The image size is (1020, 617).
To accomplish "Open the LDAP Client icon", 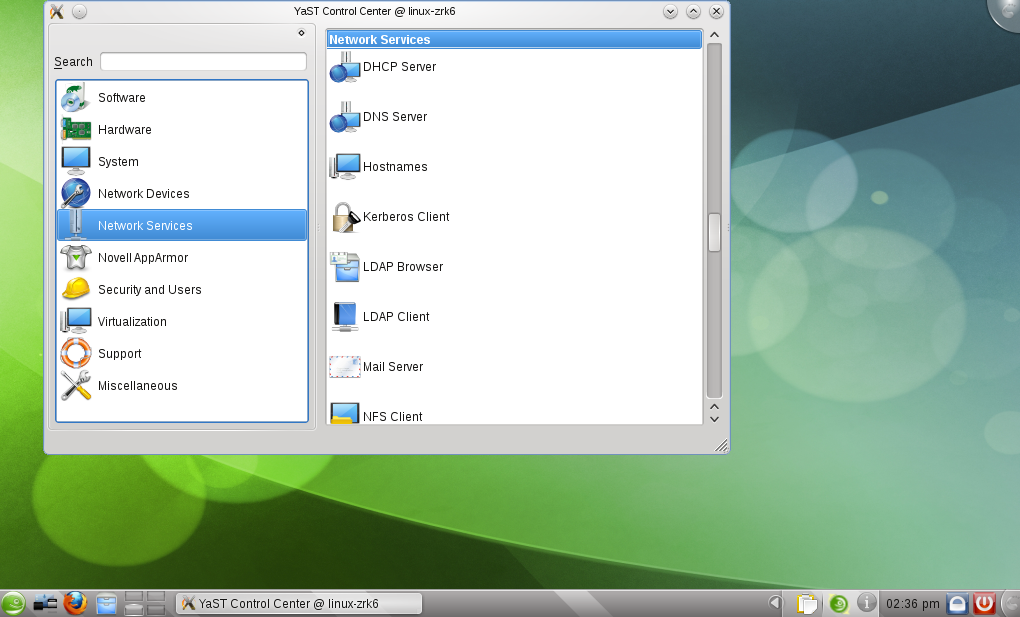I will click(x=345, y=317).
